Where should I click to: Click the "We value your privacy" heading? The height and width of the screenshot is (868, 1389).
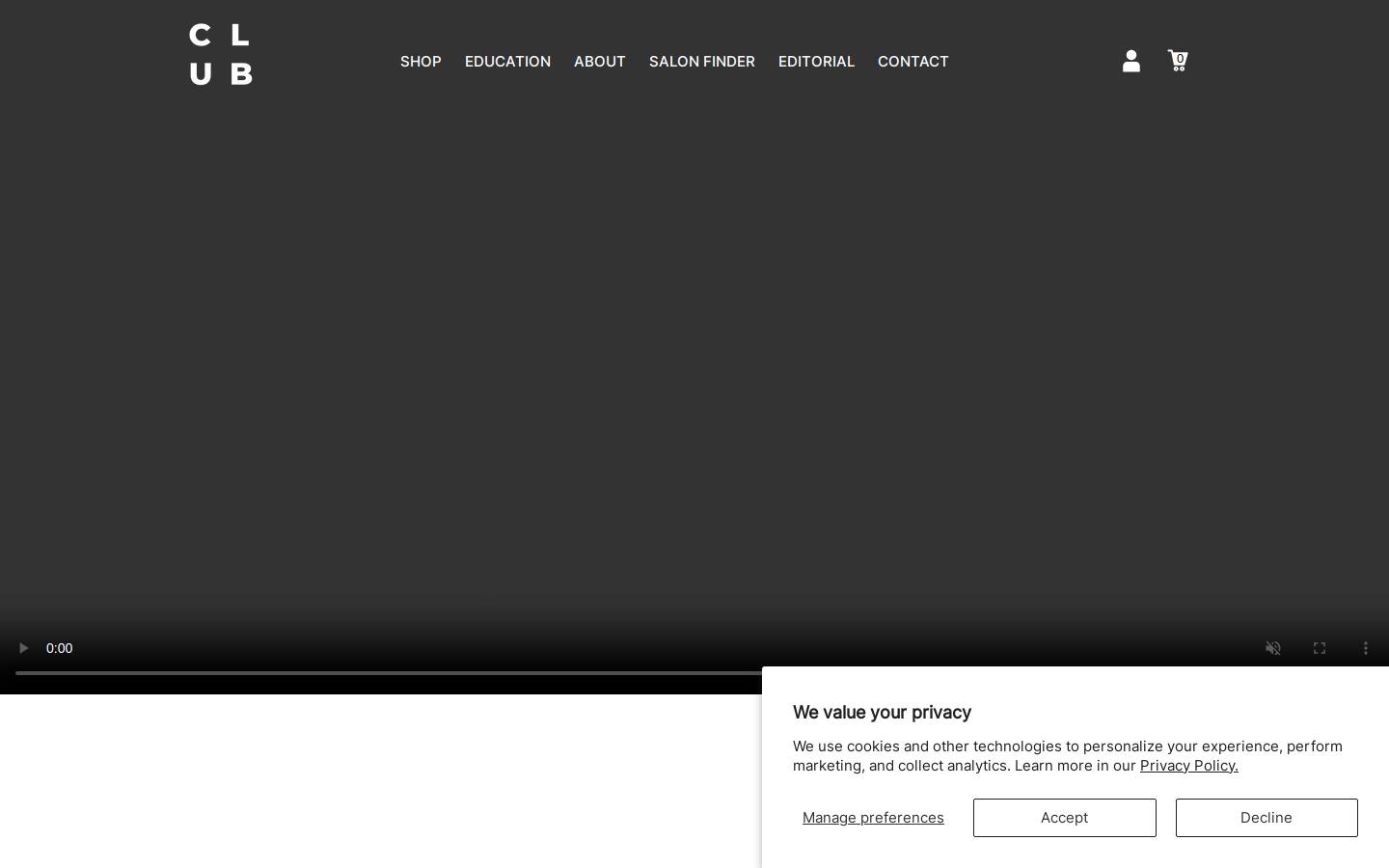[x=882, y=712]
